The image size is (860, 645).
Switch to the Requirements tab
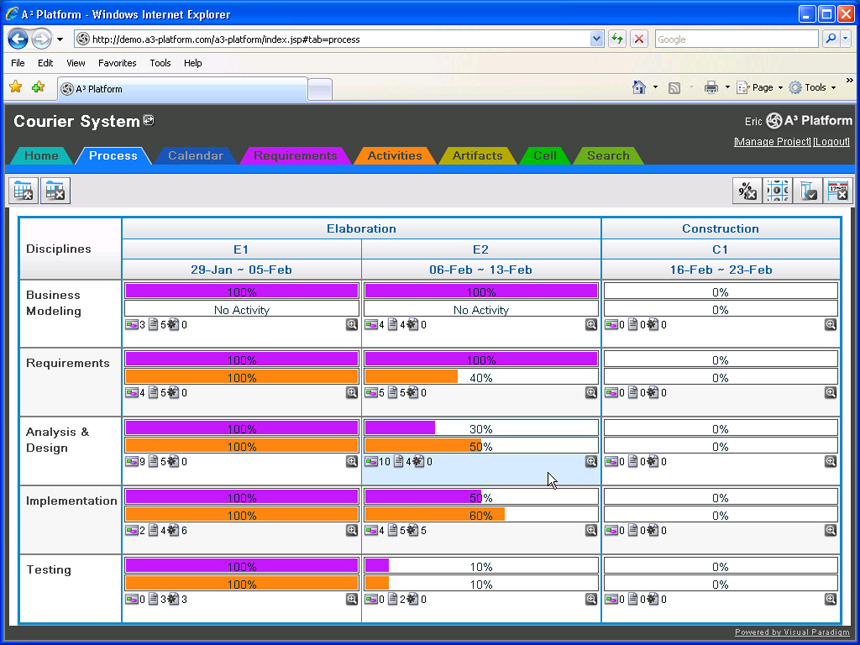[x=295, y=156]
